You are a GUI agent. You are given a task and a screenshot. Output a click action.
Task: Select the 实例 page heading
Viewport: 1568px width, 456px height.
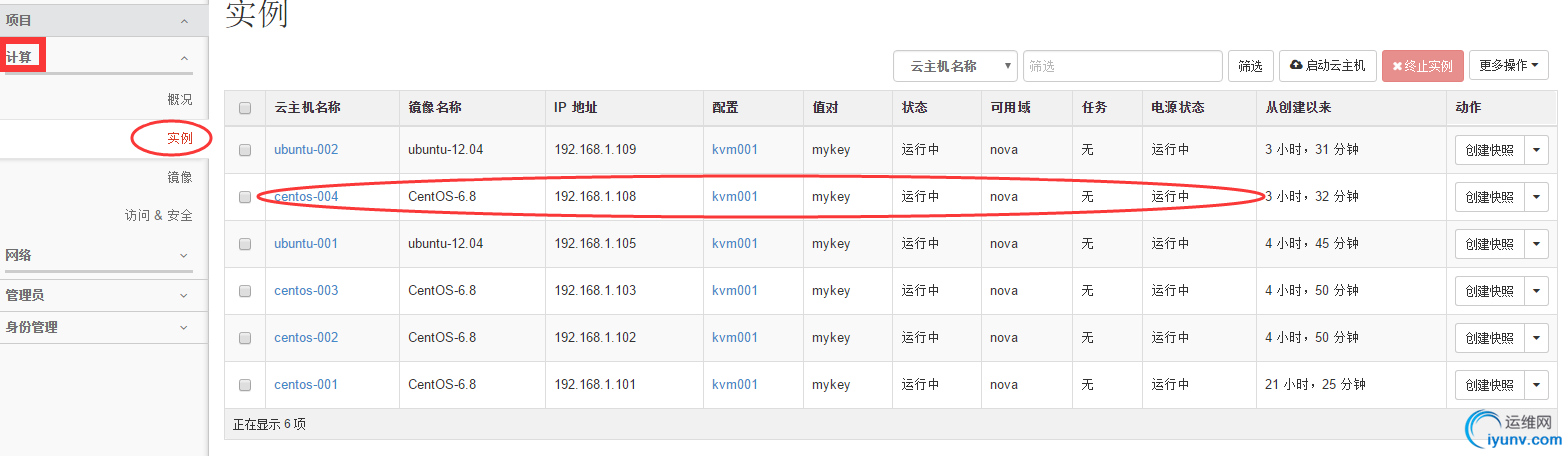(257, 13)
